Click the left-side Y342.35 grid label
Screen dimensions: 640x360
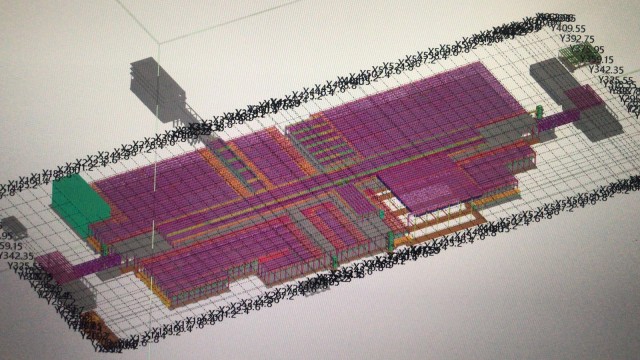click(16, 256)
